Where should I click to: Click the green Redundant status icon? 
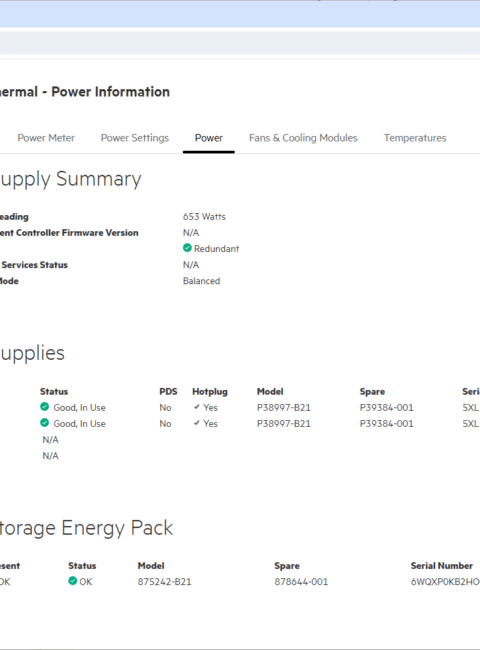click(187, 248)
